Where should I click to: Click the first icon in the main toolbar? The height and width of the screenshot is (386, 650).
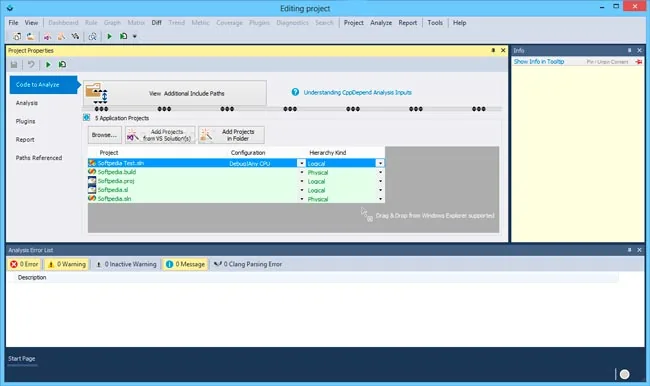pyautogui.click(x=17, y=36)
